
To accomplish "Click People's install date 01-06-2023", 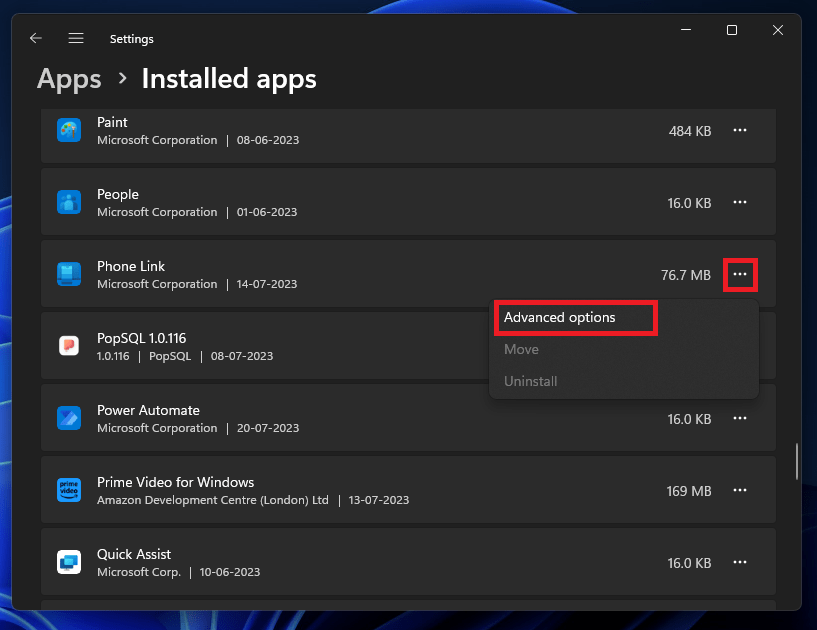I will click(x=267, y=212).
